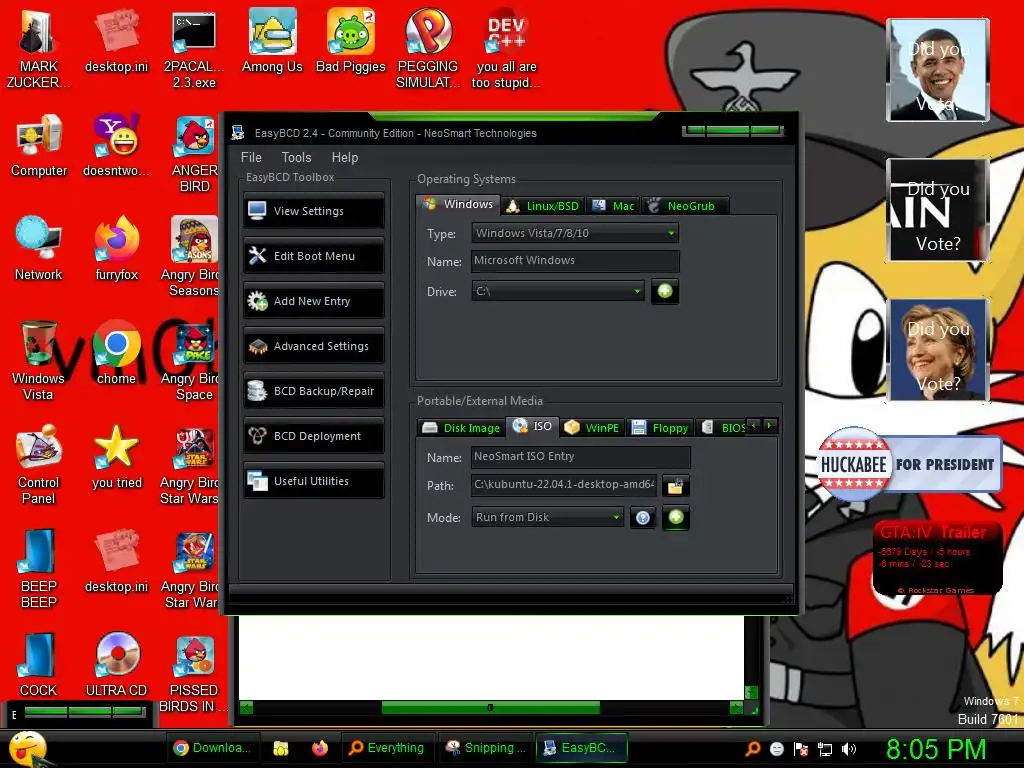Viewport: 1024px width, 768px height.
Task: Open the Help menu
Action: click(345, 157)
